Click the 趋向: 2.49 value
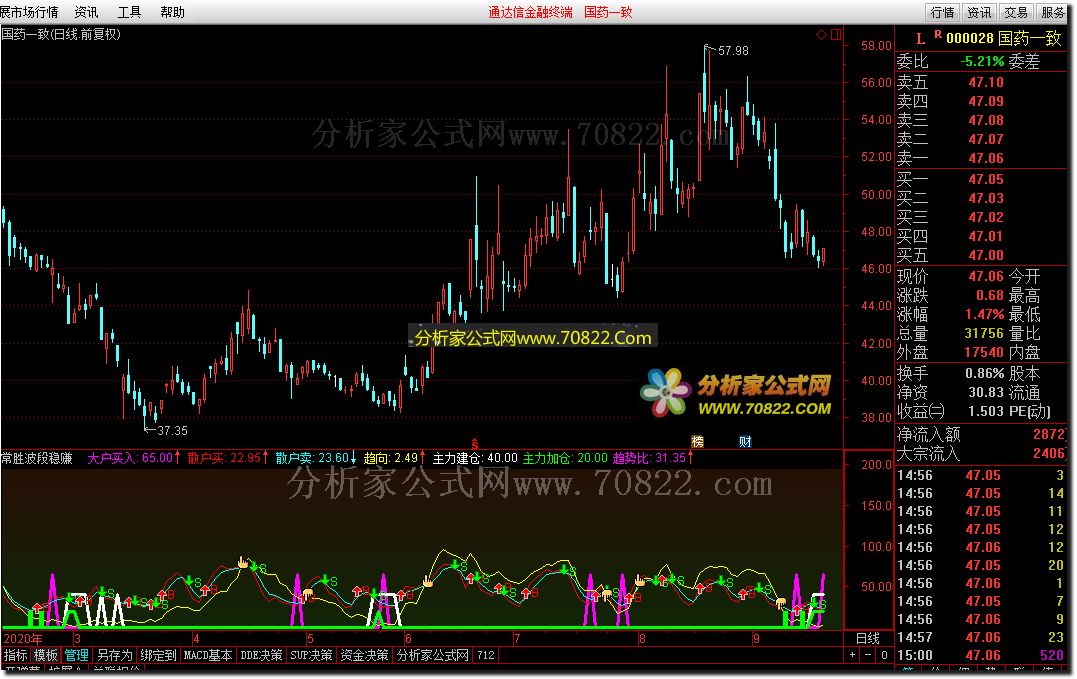The width and height of the screenshot is (1077, 679). [x=394, y=458]
